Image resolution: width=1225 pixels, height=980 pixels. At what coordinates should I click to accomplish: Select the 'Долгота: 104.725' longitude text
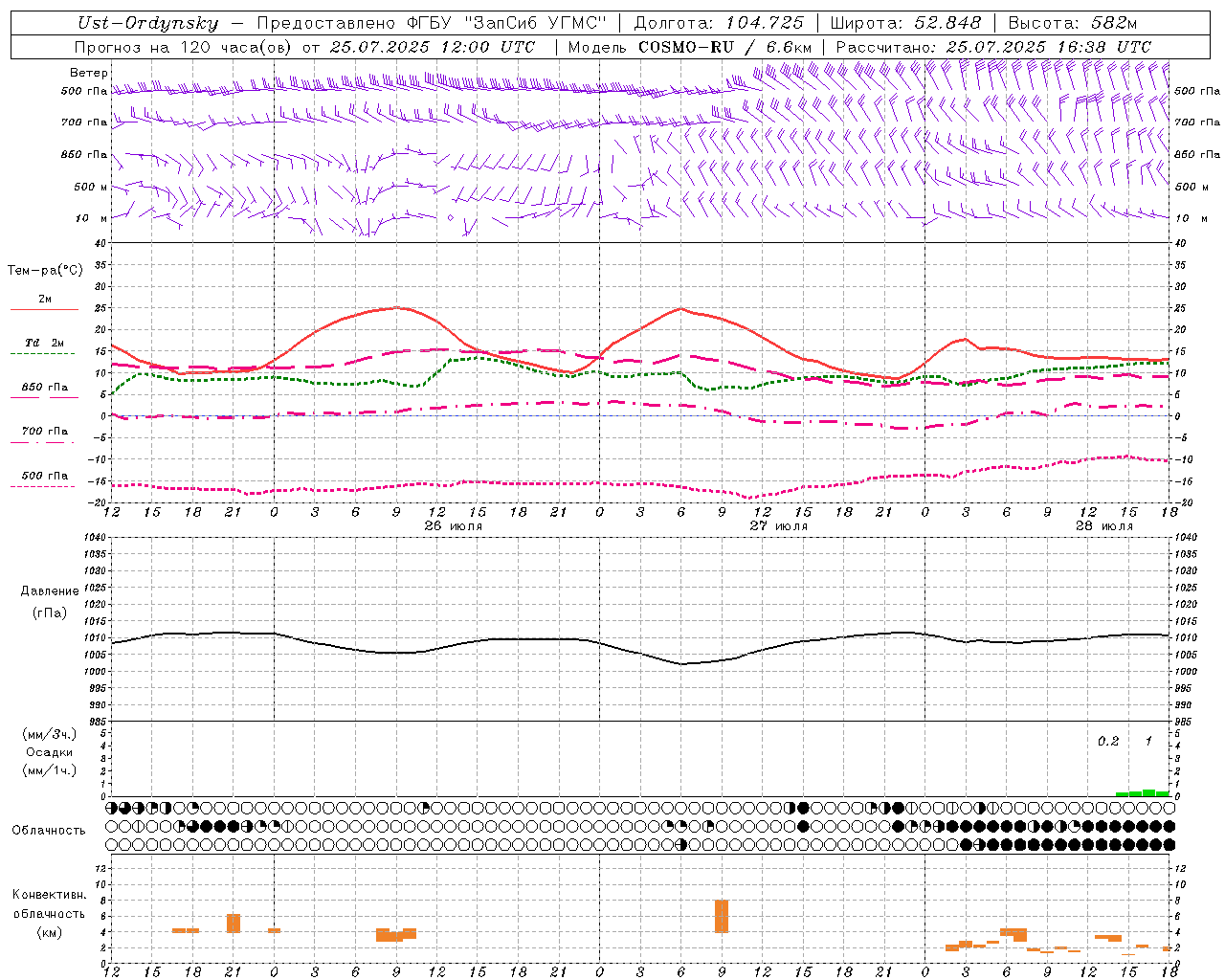[719, 23]
